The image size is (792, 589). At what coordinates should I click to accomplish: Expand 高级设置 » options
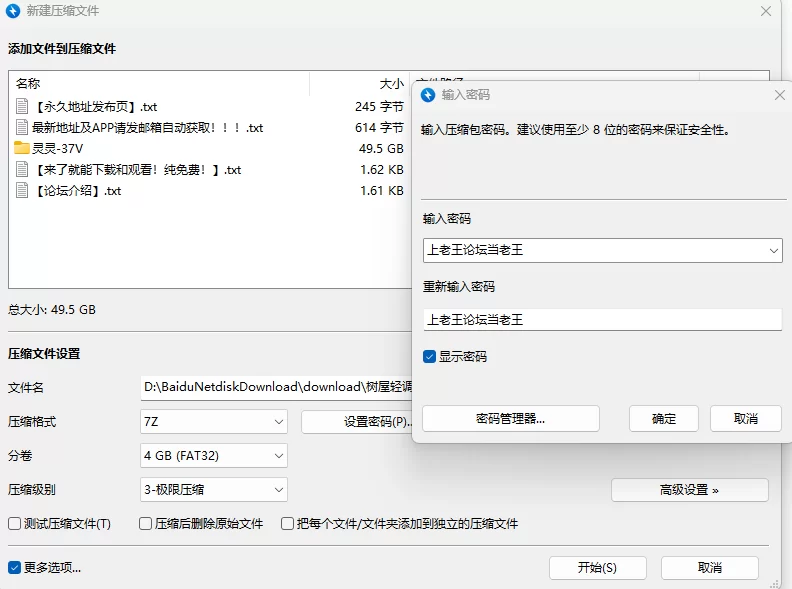click(689, 490)
